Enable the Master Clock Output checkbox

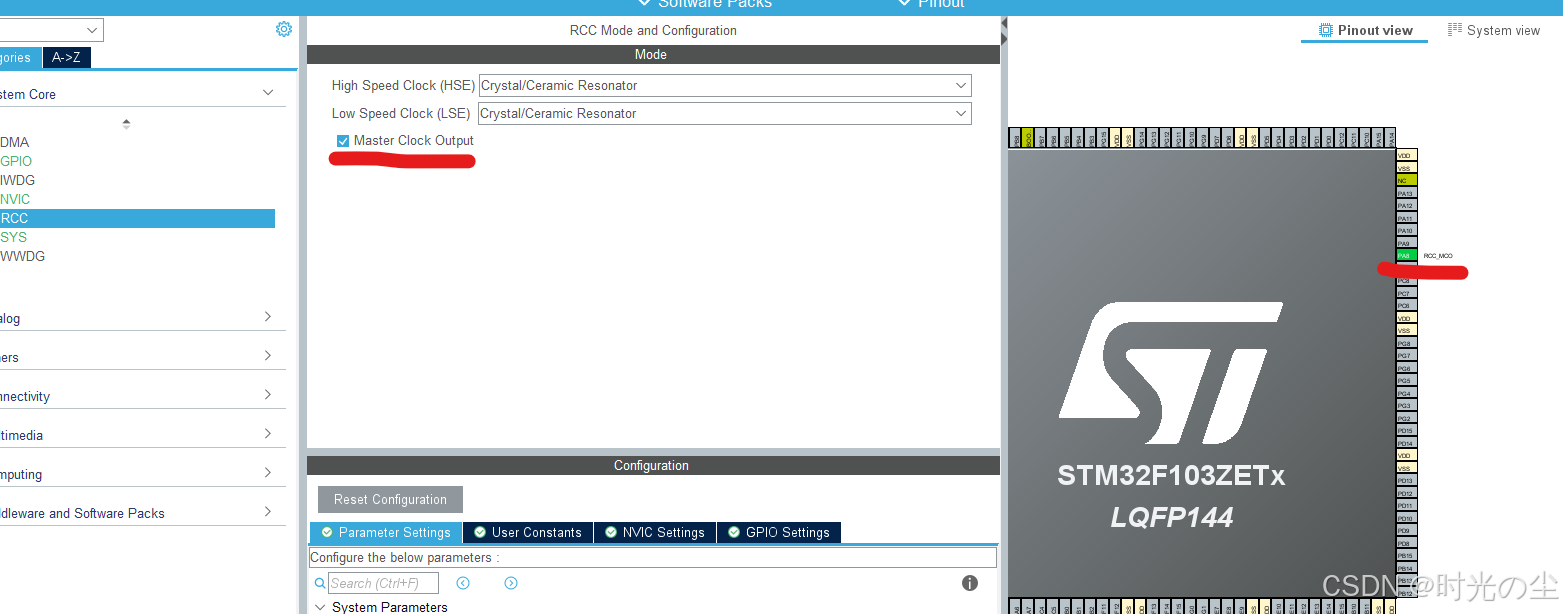coord(342,140)
